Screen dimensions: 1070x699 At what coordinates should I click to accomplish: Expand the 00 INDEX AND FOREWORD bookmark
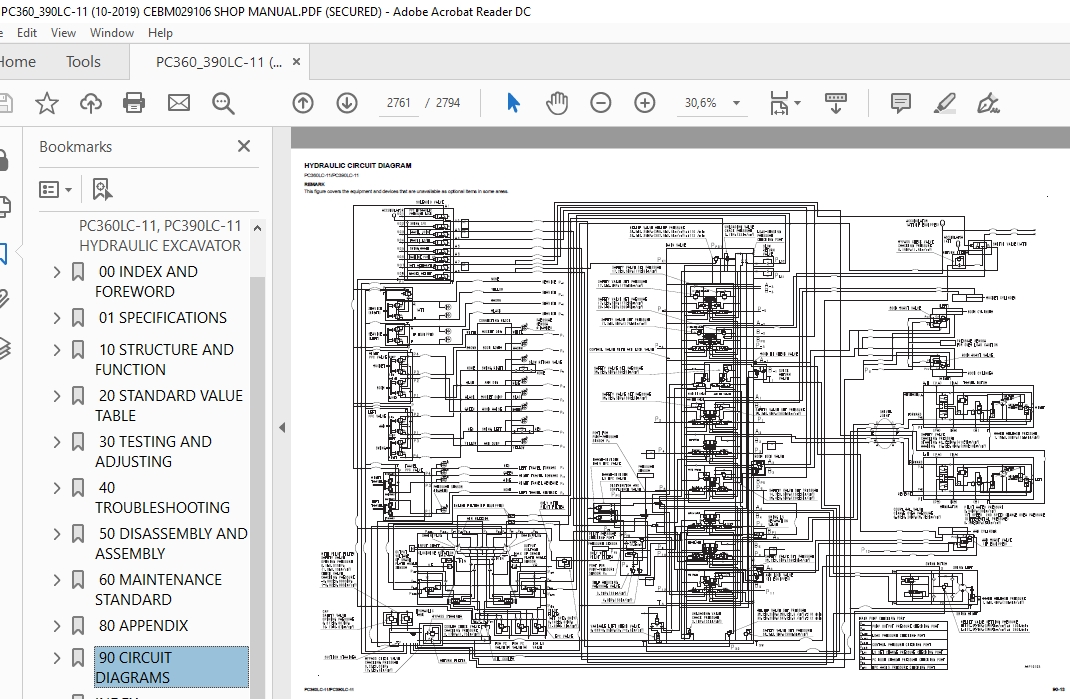(57, 272)
